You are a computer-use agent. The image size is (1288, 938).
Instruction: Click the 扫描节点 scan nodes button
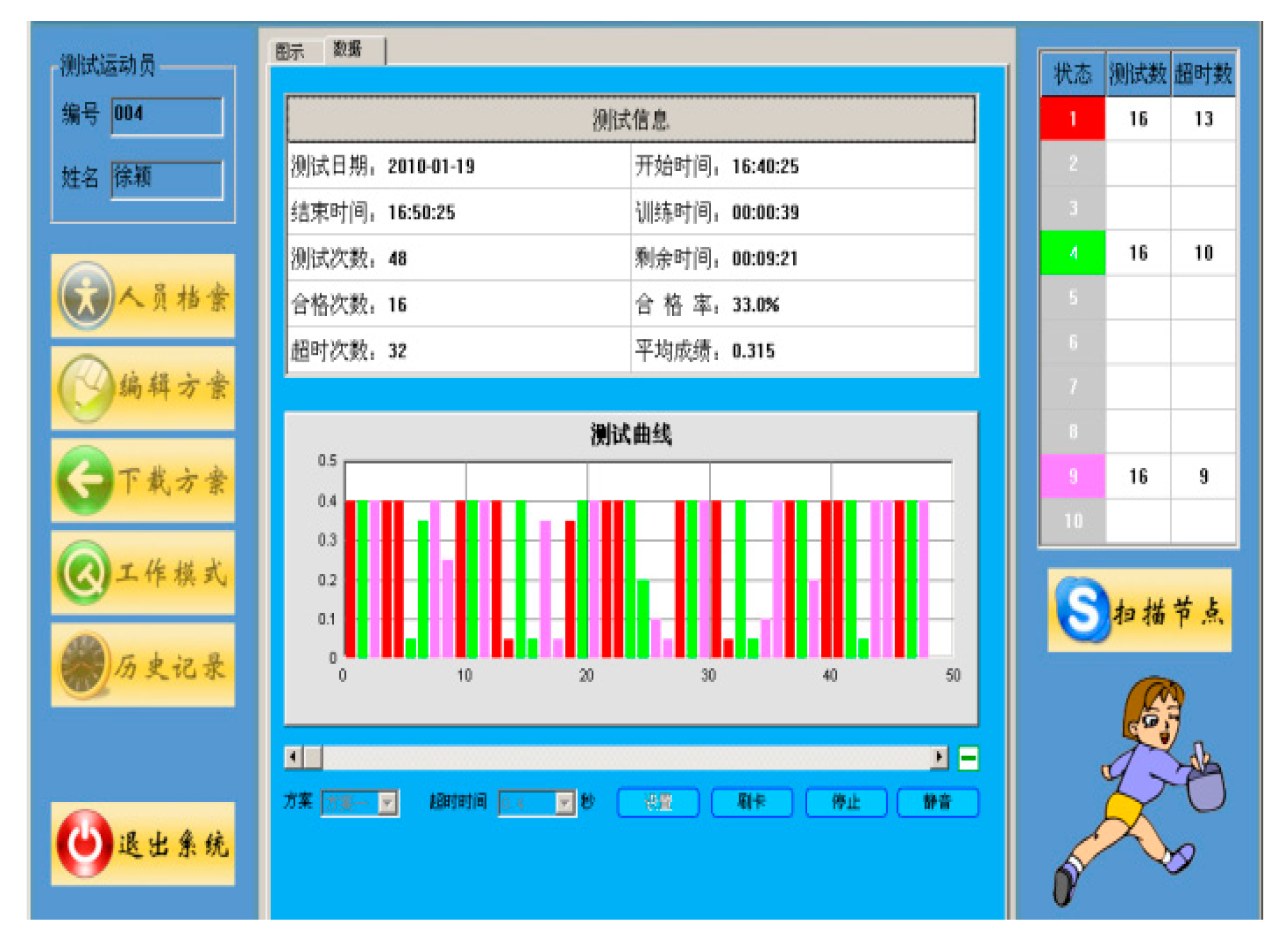coord(1139,611)
